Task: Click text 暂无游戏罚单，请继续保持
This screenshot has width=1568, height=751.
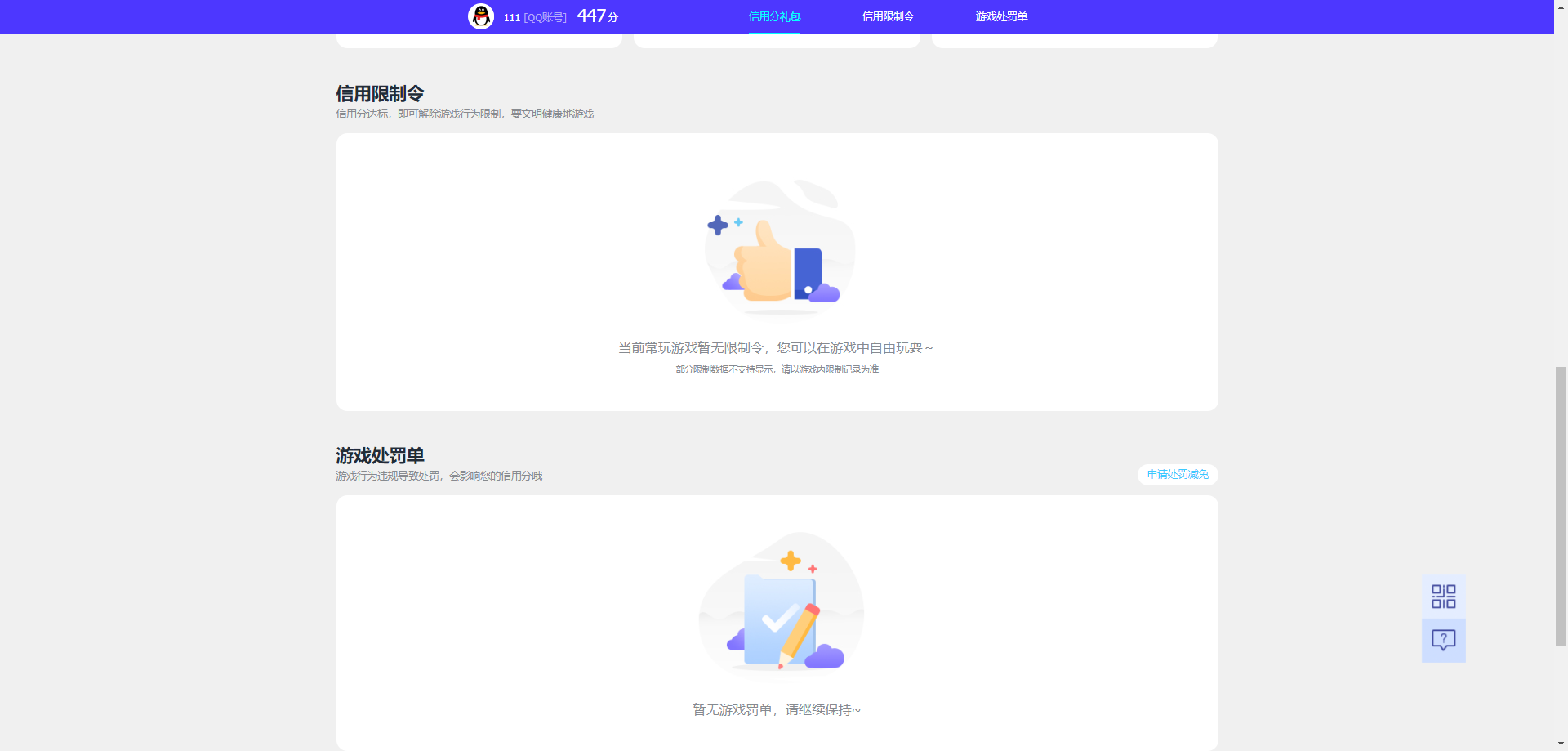Action: click(x=777, y=710)
